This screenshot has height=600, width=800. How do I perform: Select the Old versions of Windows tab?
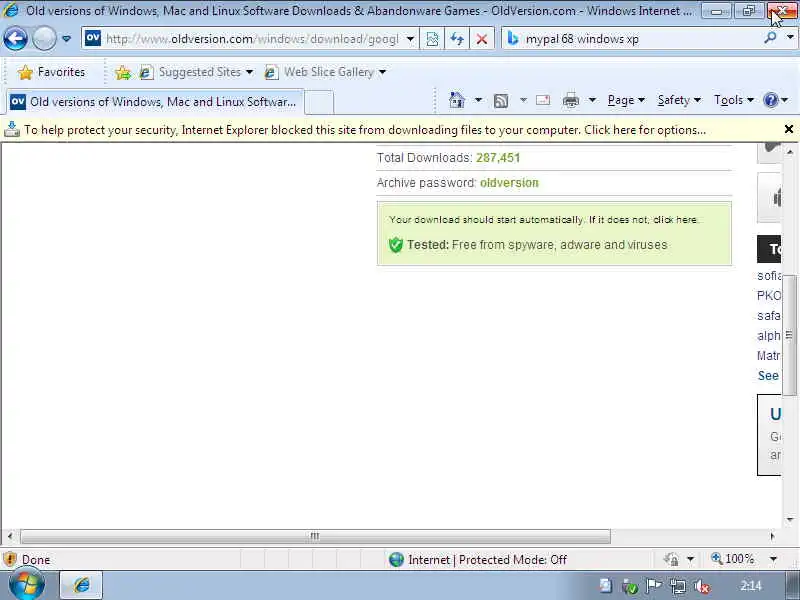point(155,102)
